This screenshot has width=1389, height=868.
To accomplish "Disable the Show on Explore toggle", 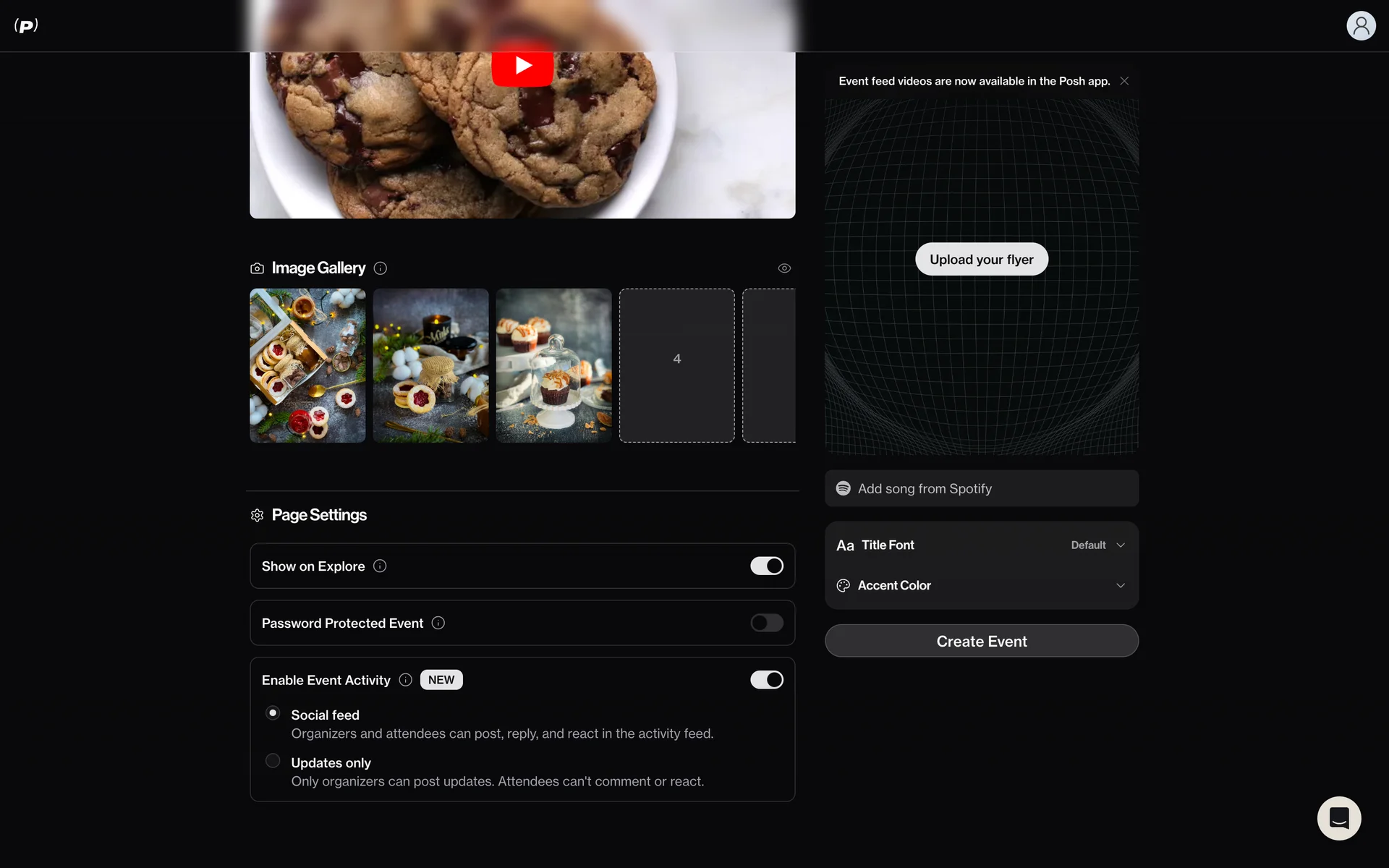I will pyautogui.click(x=767, y=566).
